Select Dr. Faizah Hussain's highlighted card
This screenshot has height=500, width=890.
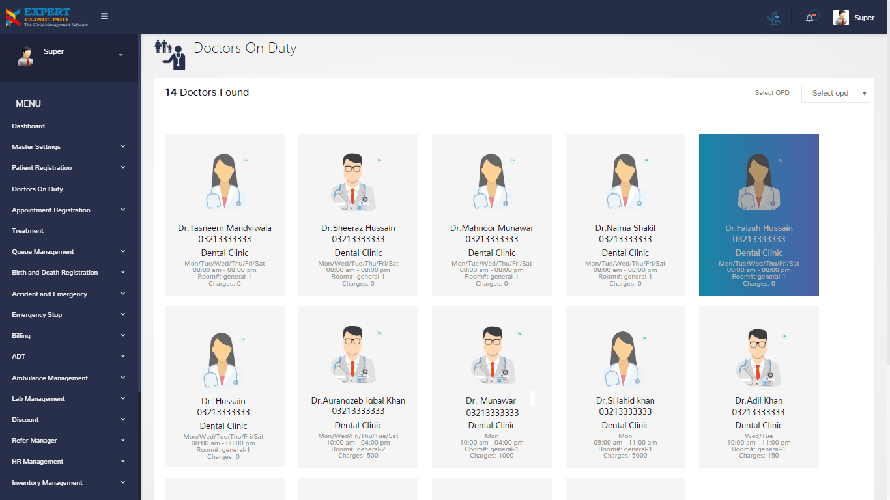pos(759,214)
